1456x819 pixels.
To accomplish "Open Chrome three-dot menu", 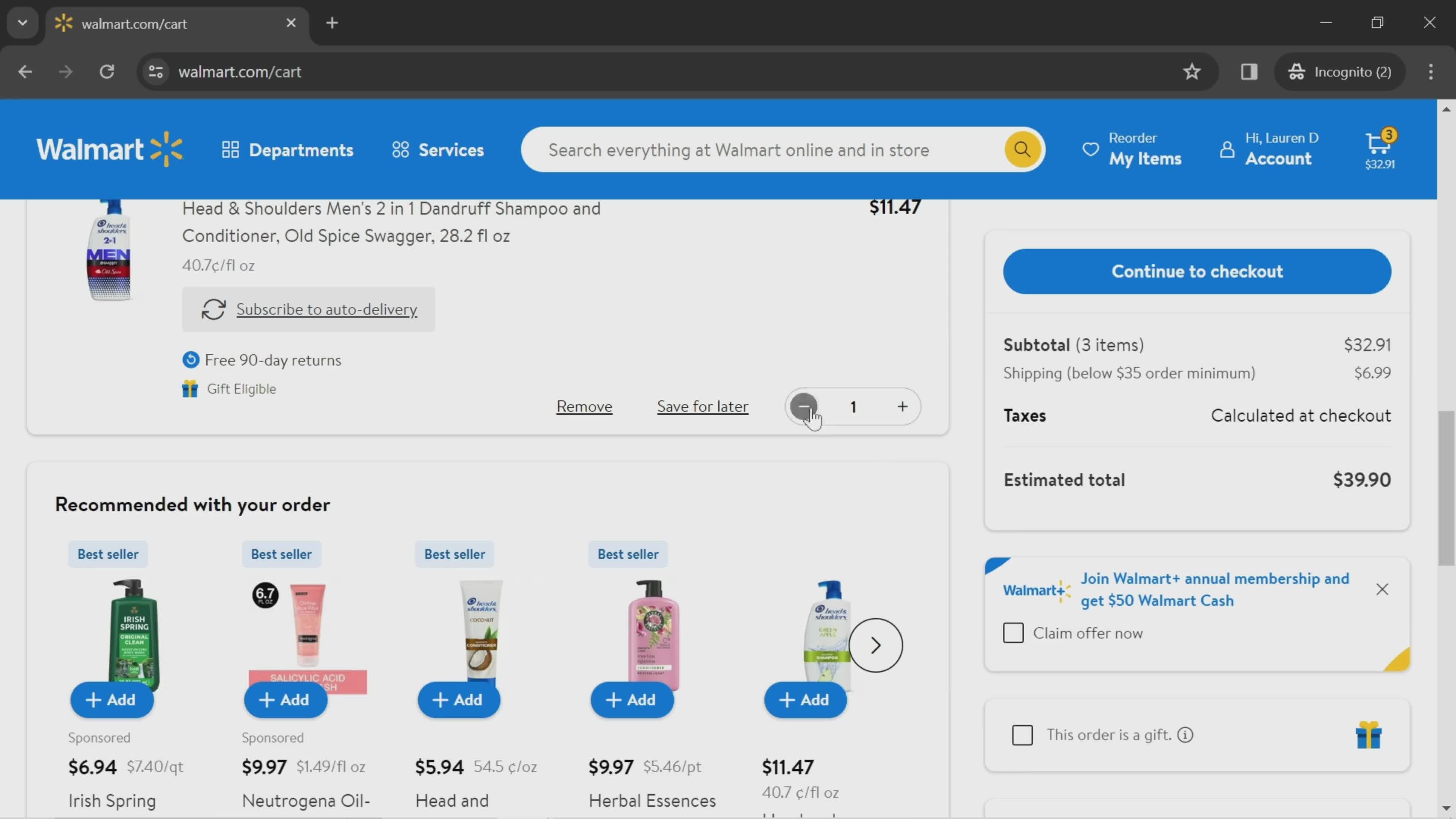I will point(1431,72).
